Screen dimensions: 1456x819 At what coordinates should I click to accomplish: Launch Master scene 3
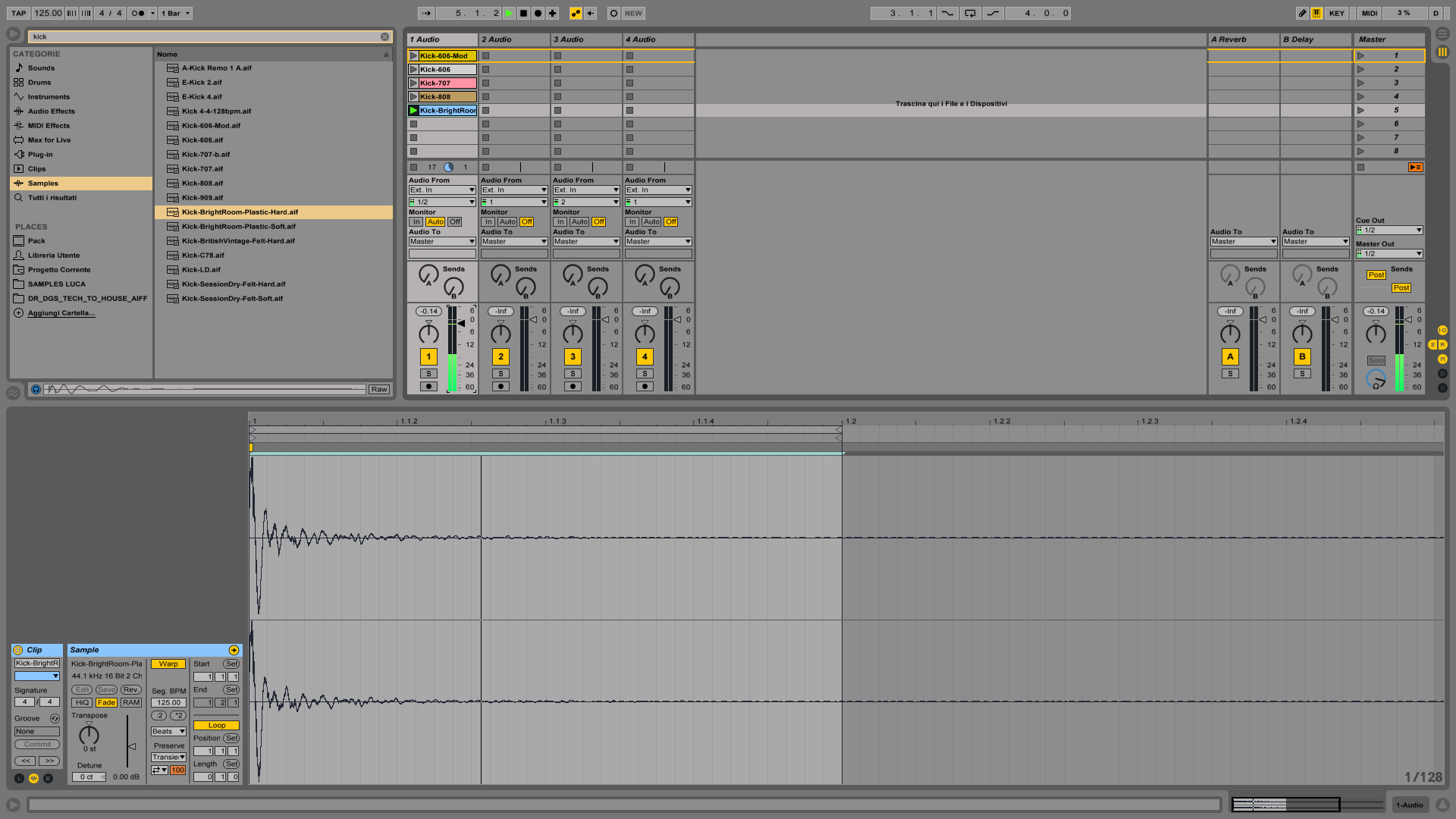point(1360,83)
